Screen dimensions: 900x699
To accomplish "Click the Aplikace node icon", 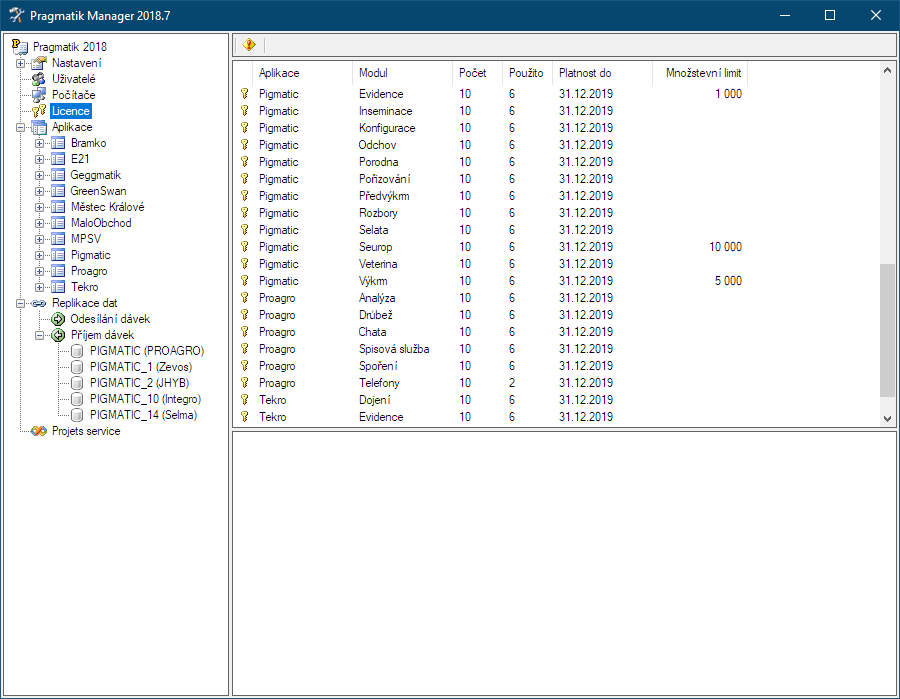I will [x=39, y=127].
